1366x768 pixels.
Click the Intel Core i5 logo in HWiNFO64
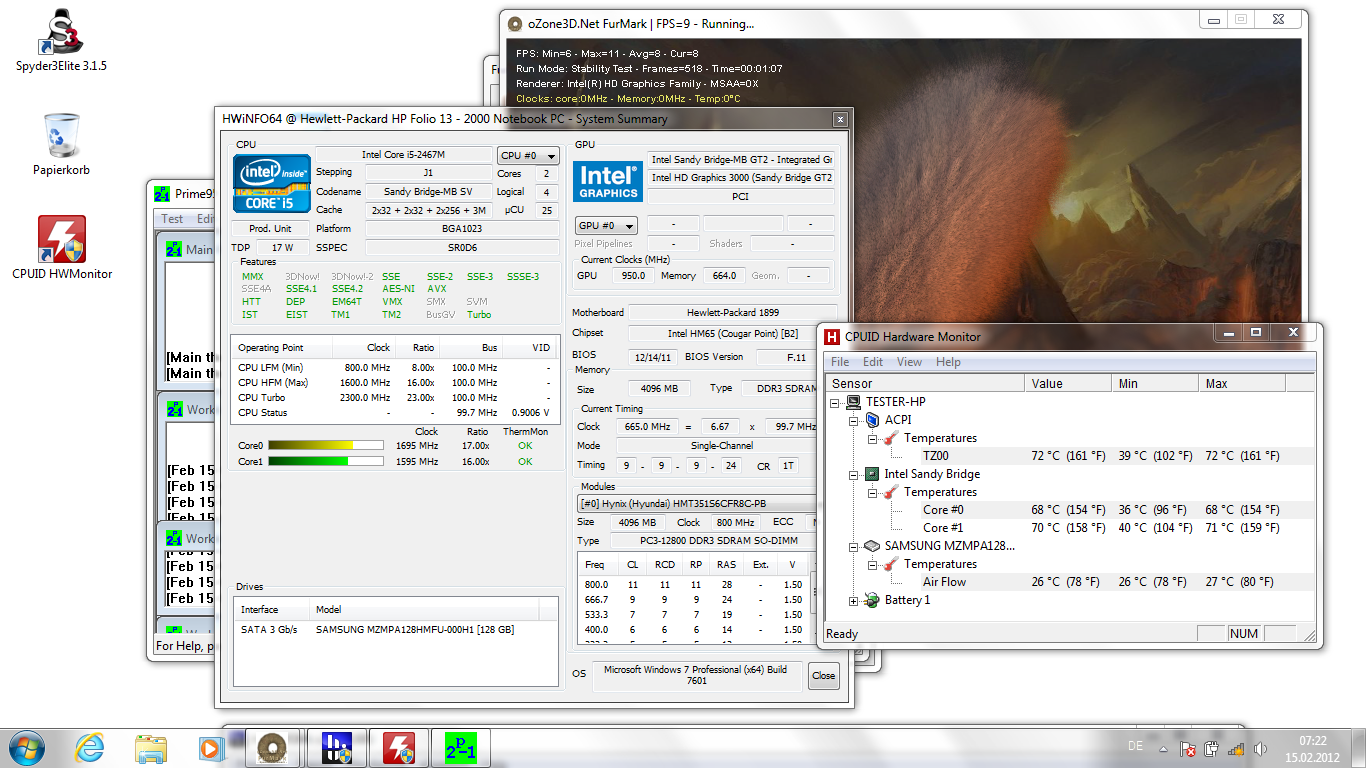coord(271,184)
